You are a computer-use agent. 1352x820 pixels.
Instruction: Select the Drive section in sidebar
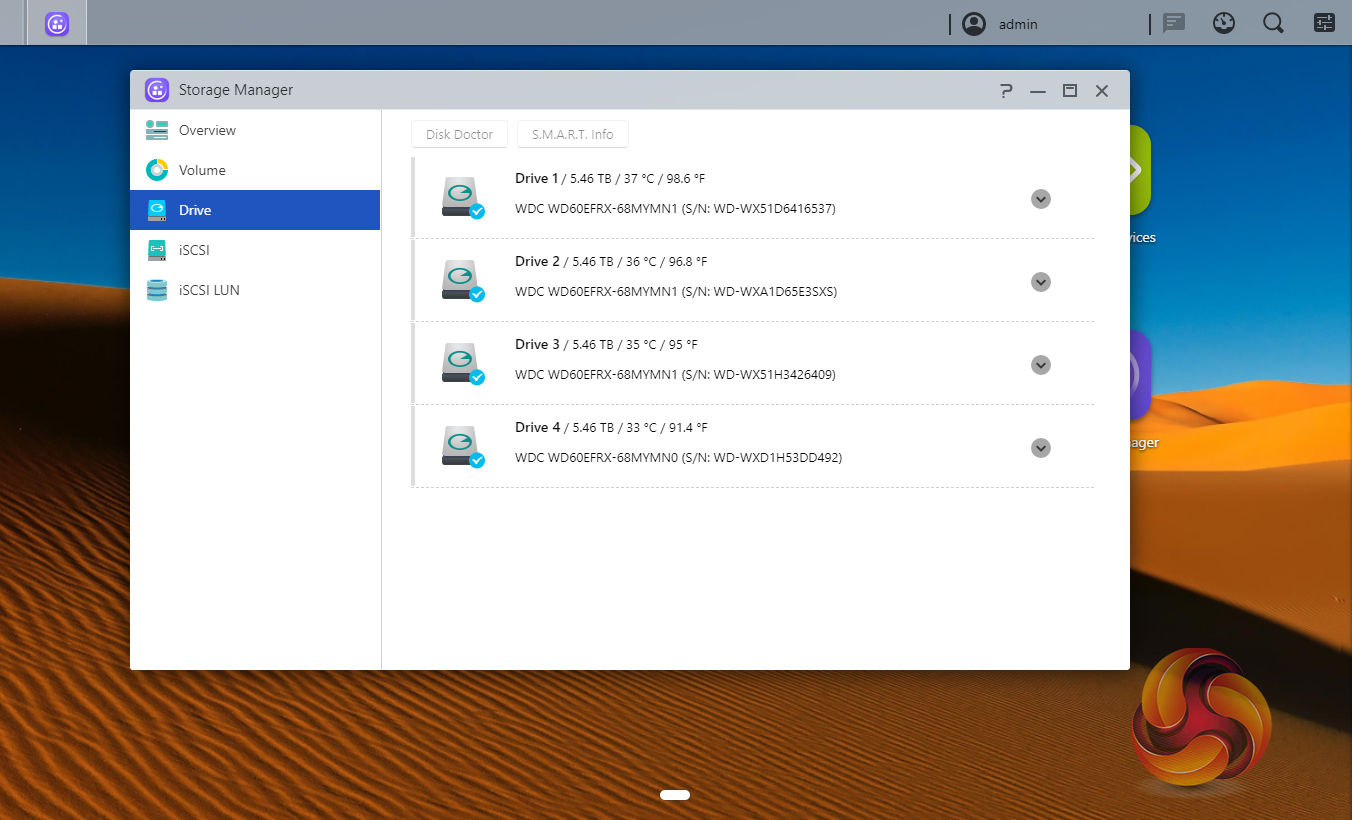pyautogui.click(x=255, y=210)
